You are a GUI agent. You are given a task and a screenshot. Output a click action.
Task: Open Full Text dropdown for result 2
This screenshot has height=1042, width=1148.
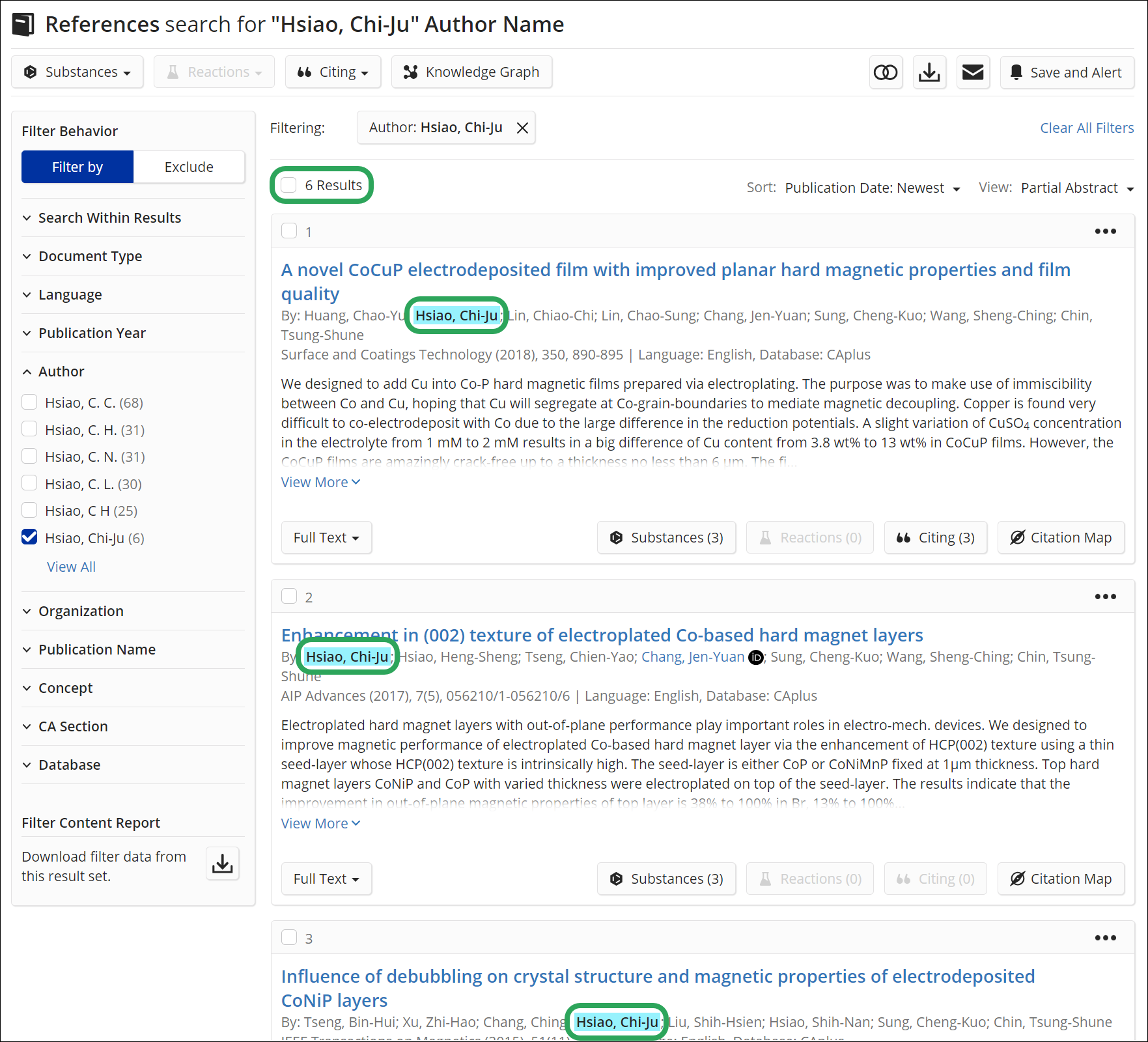pyautogui.click(x=326, y=879)
